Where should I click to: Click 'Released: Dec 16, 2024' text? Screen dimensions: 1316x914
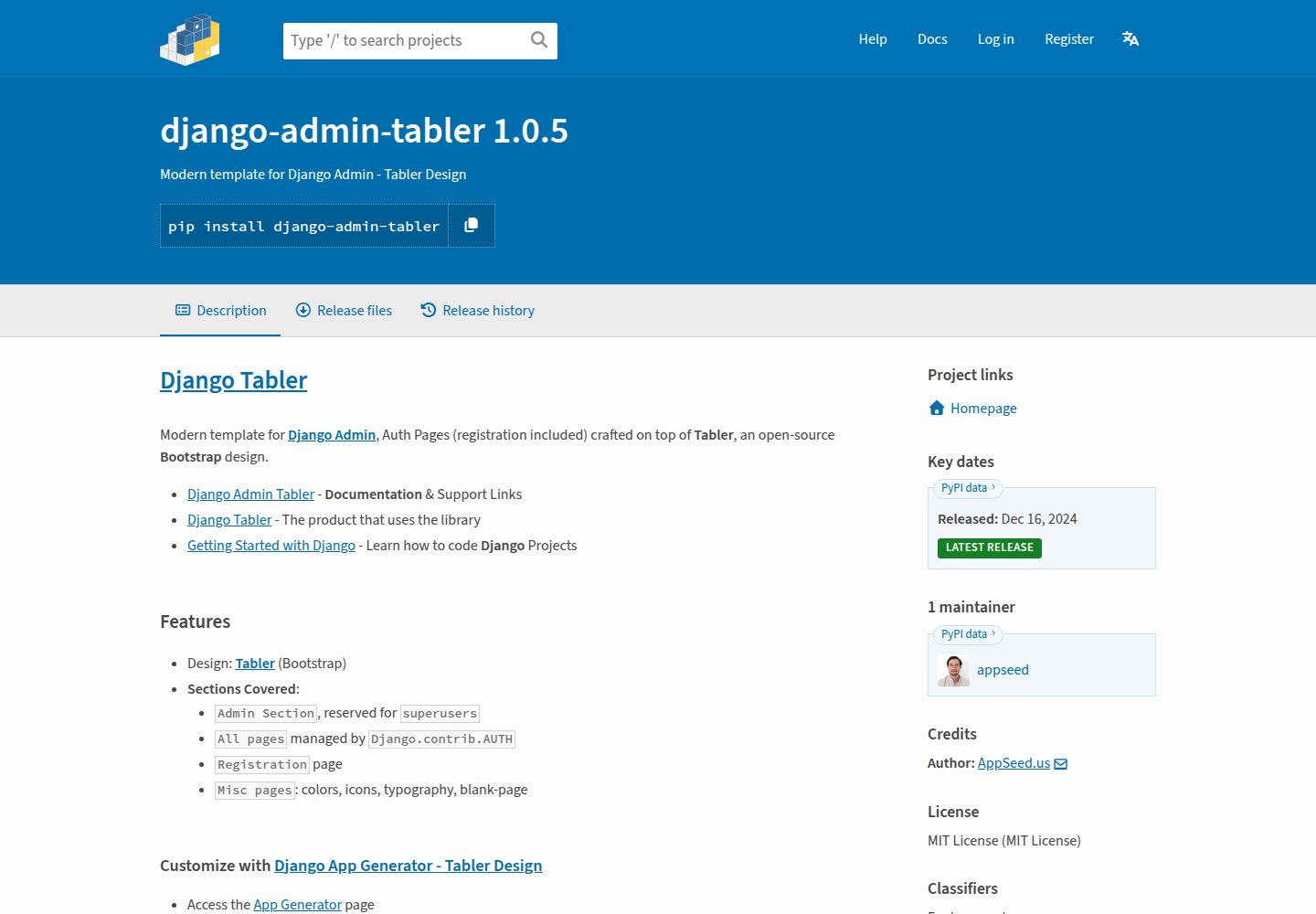(x=1007, y=519)
